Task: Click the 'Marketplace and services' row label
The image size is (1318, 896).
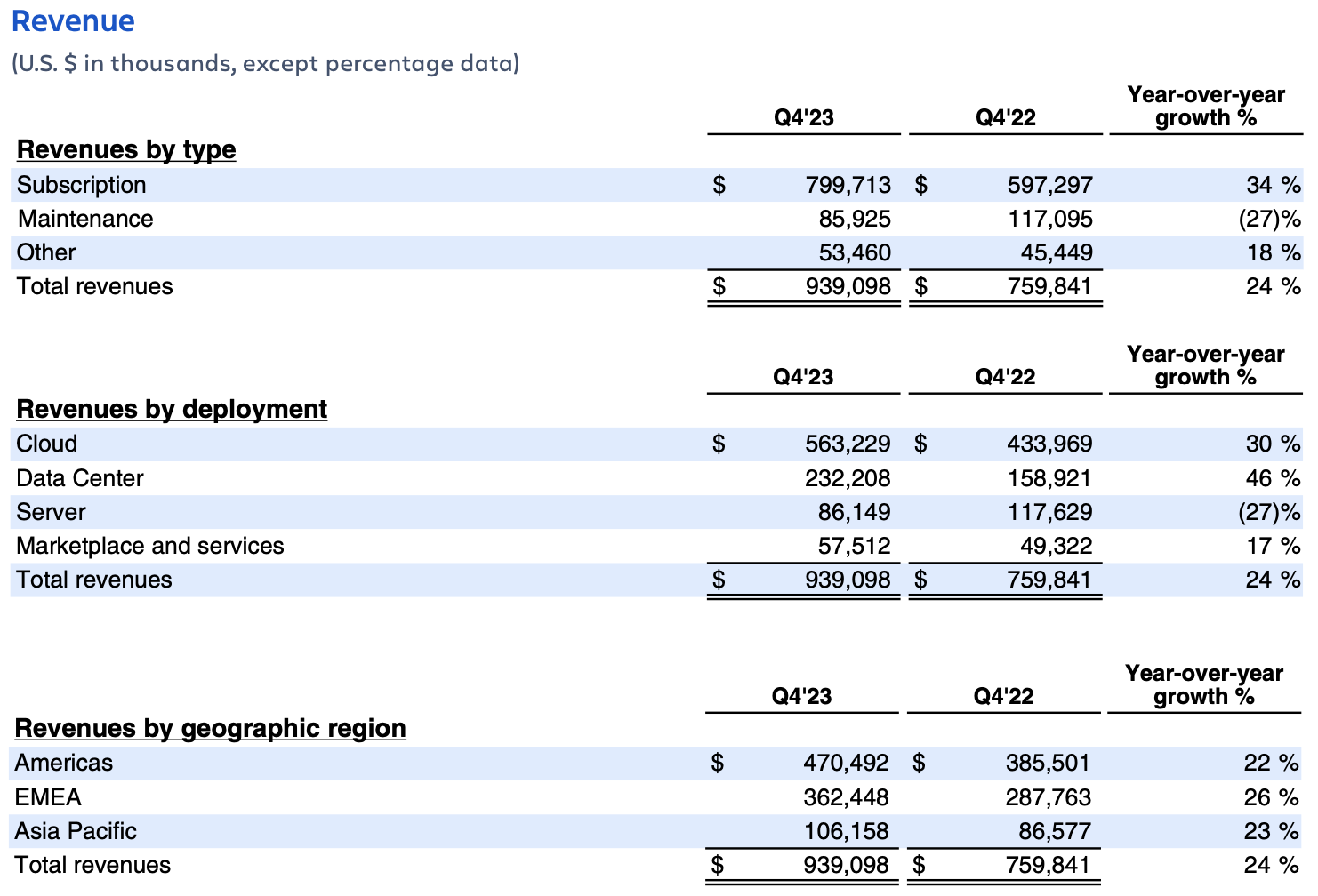Action: tap(150, 546)
